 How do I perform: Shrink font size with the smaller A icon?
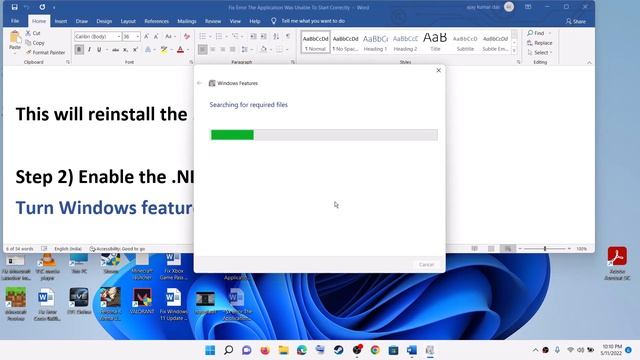(156, 36)
